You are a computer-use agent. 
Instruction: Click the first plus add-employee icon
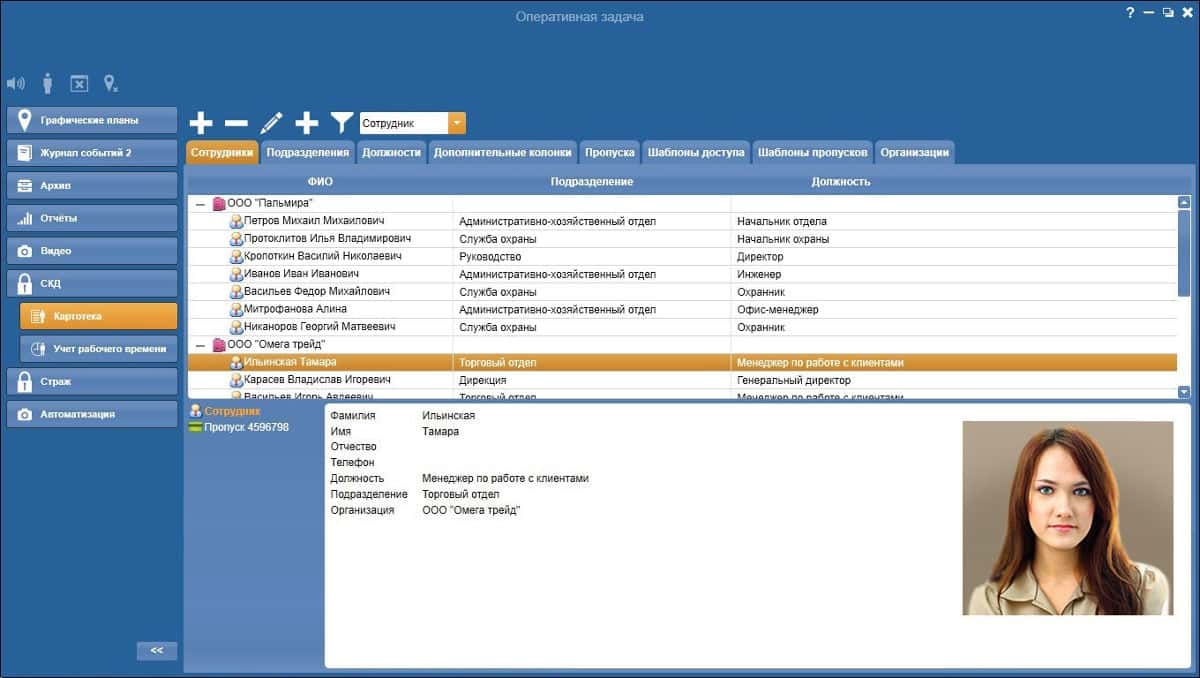[201, 123]
